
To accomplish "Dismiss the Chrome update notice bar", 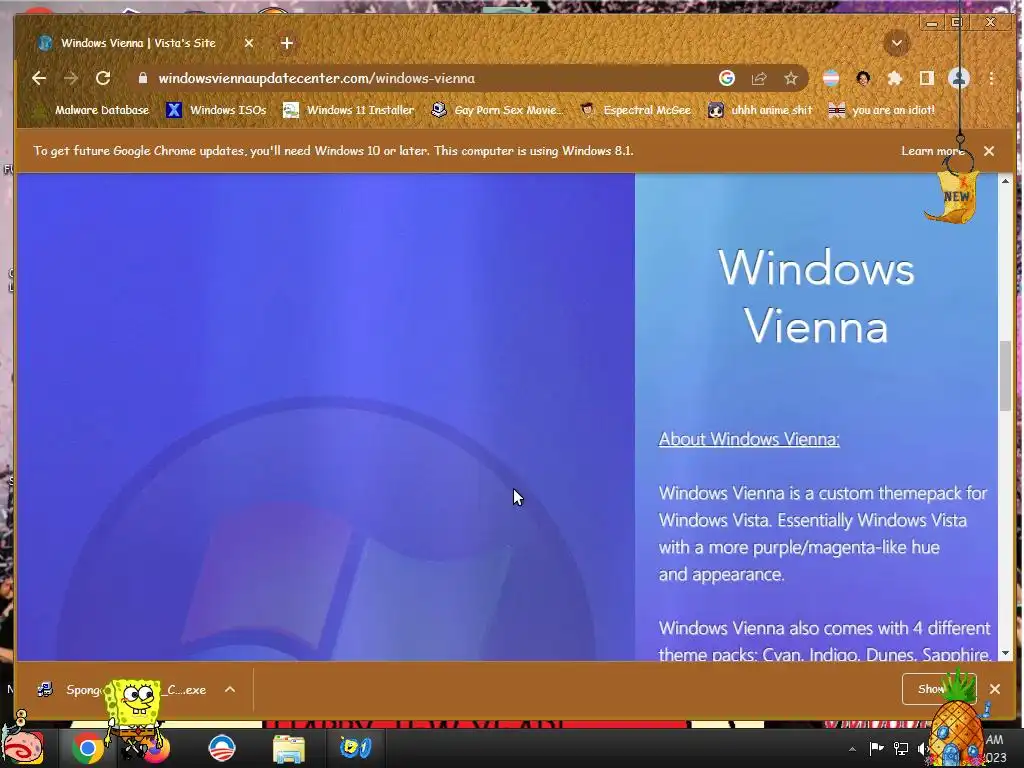I will pyautogui.click(x=989, y=151).
